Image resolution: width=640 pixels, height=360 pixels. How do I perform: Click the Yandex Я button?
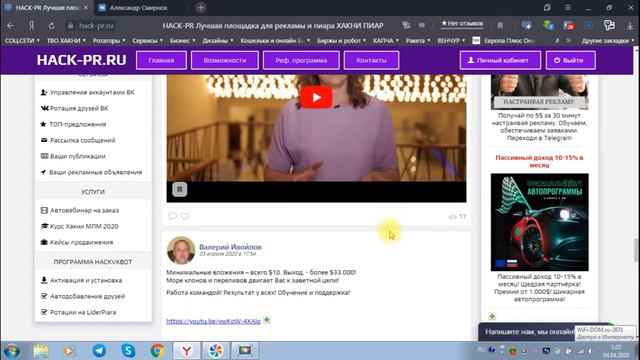coord(31,25)
